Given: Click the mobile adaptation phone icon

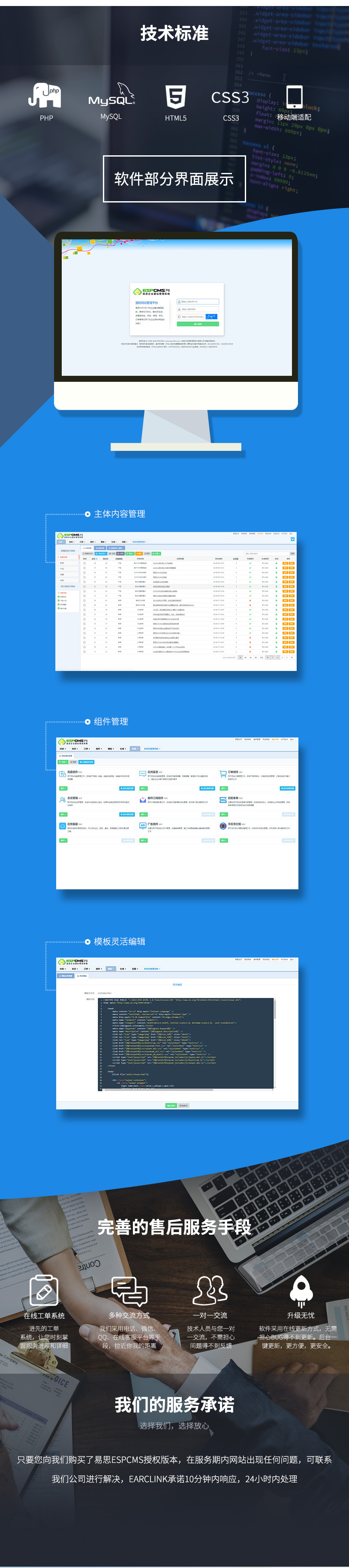Looking at the screenshot, I should click(x=294, y=97).
